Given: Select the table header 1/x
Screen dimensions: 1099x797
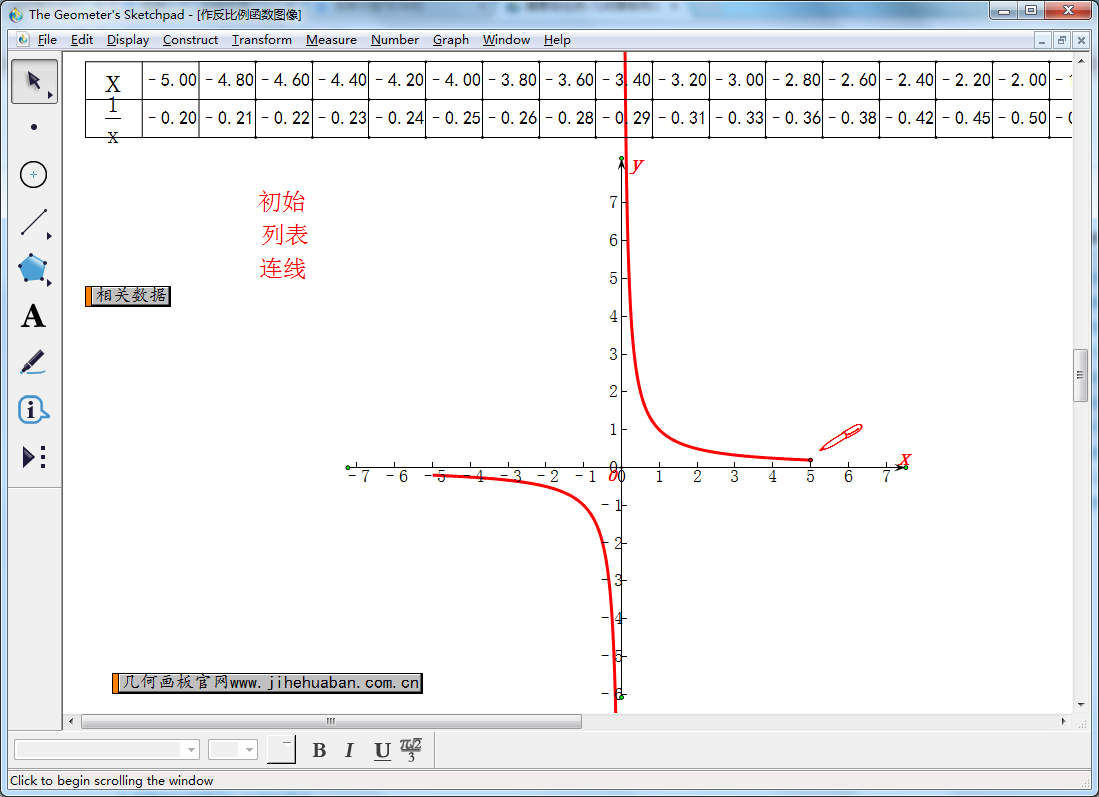Looking at the screenshot, I should pos(113,119).
